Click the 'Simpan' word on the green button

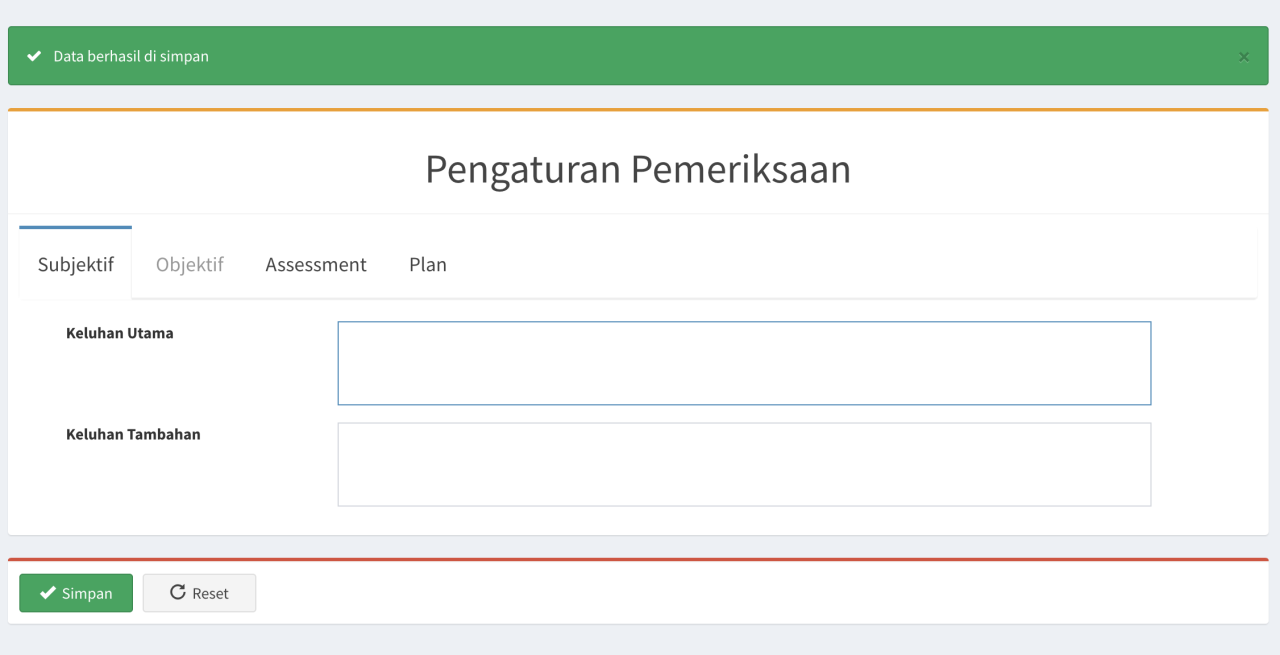point(87,593)
